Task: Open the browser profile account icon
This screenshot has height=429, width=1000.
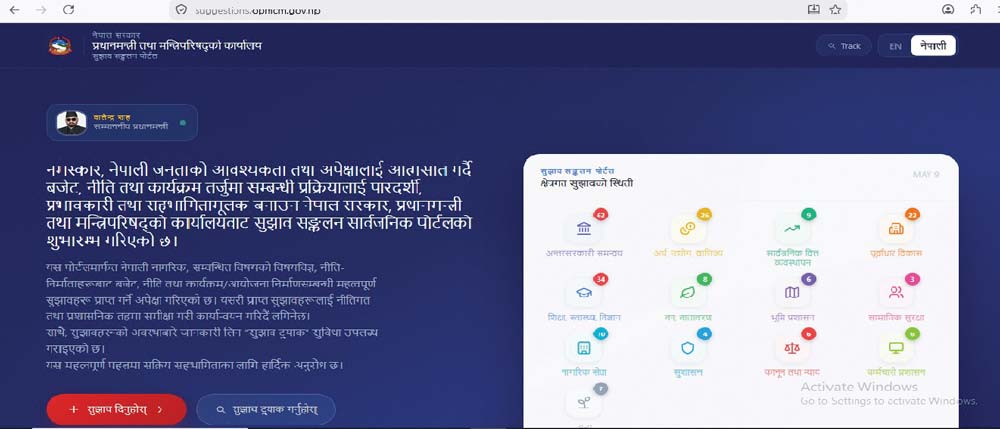Action: click(x=948, y=10)
